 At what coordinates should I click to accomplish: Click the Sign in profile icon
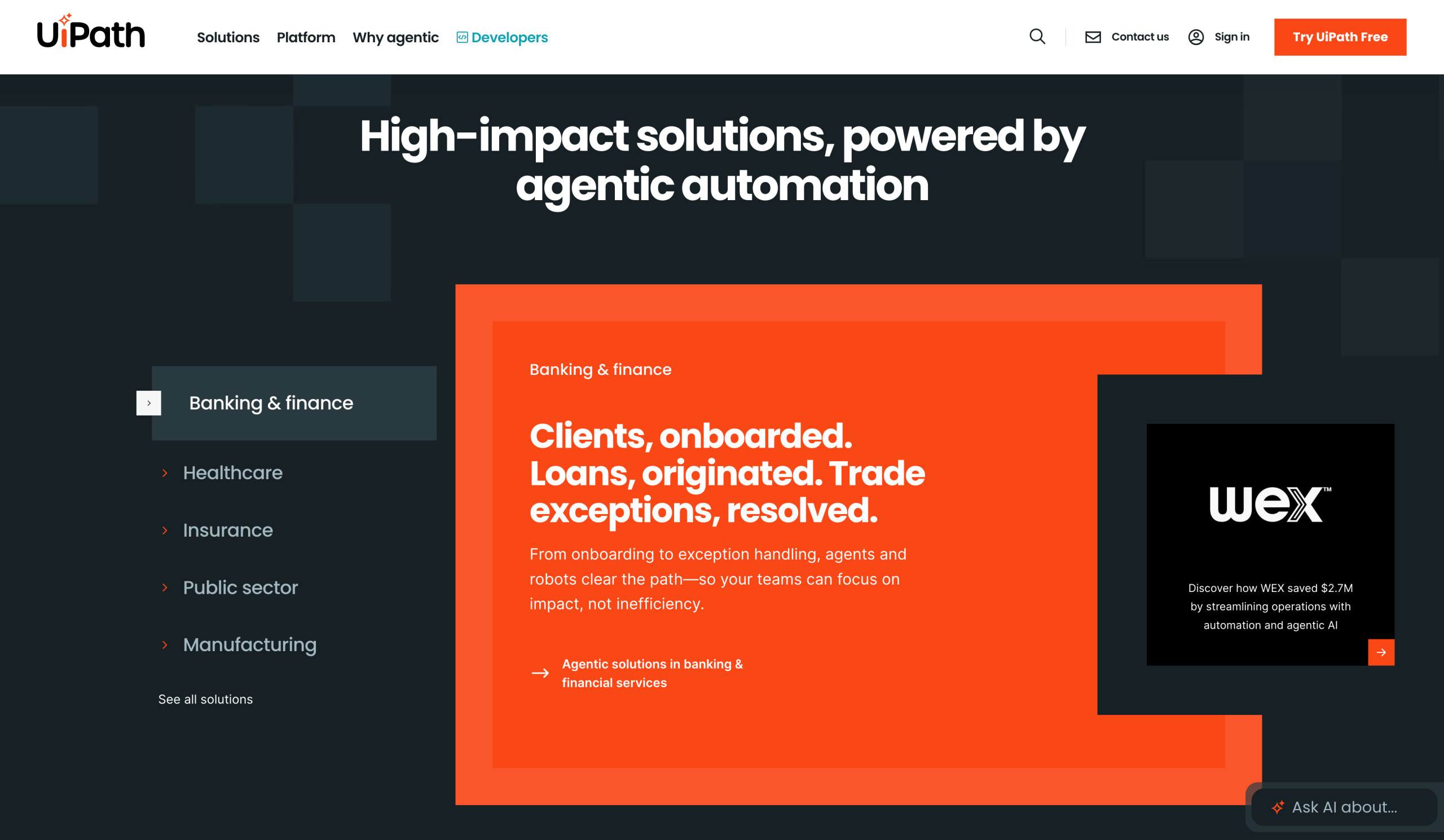[1196, 37]
